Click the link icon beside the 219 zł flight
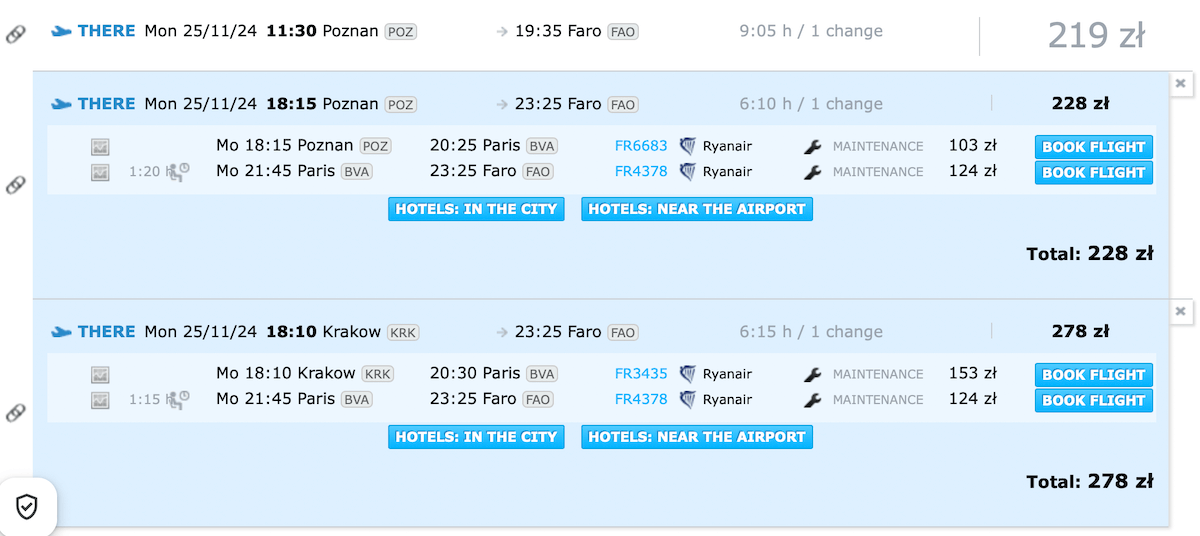This screenshot has width=1200, height=536. (15, 34)
